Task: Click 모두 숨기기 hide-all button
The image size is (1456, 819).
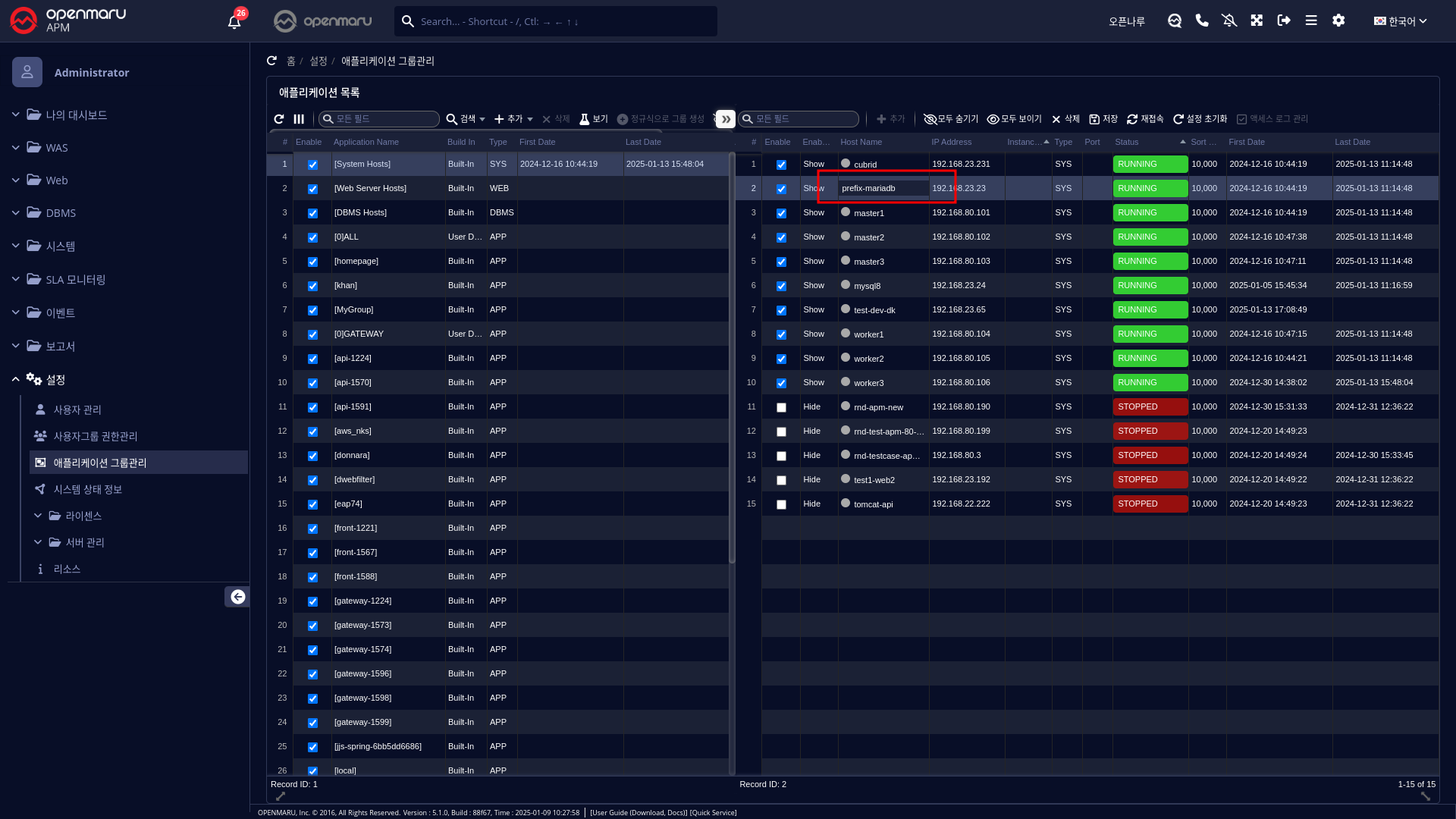Action: (951, 119)
